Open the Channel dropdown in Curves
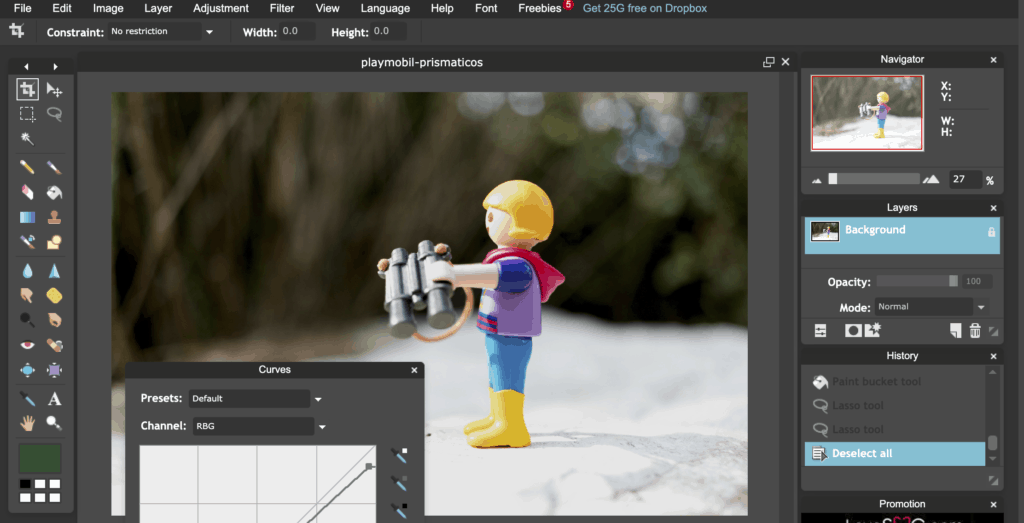The height and width of the screenshot is (523, 1024). [322, 427]
